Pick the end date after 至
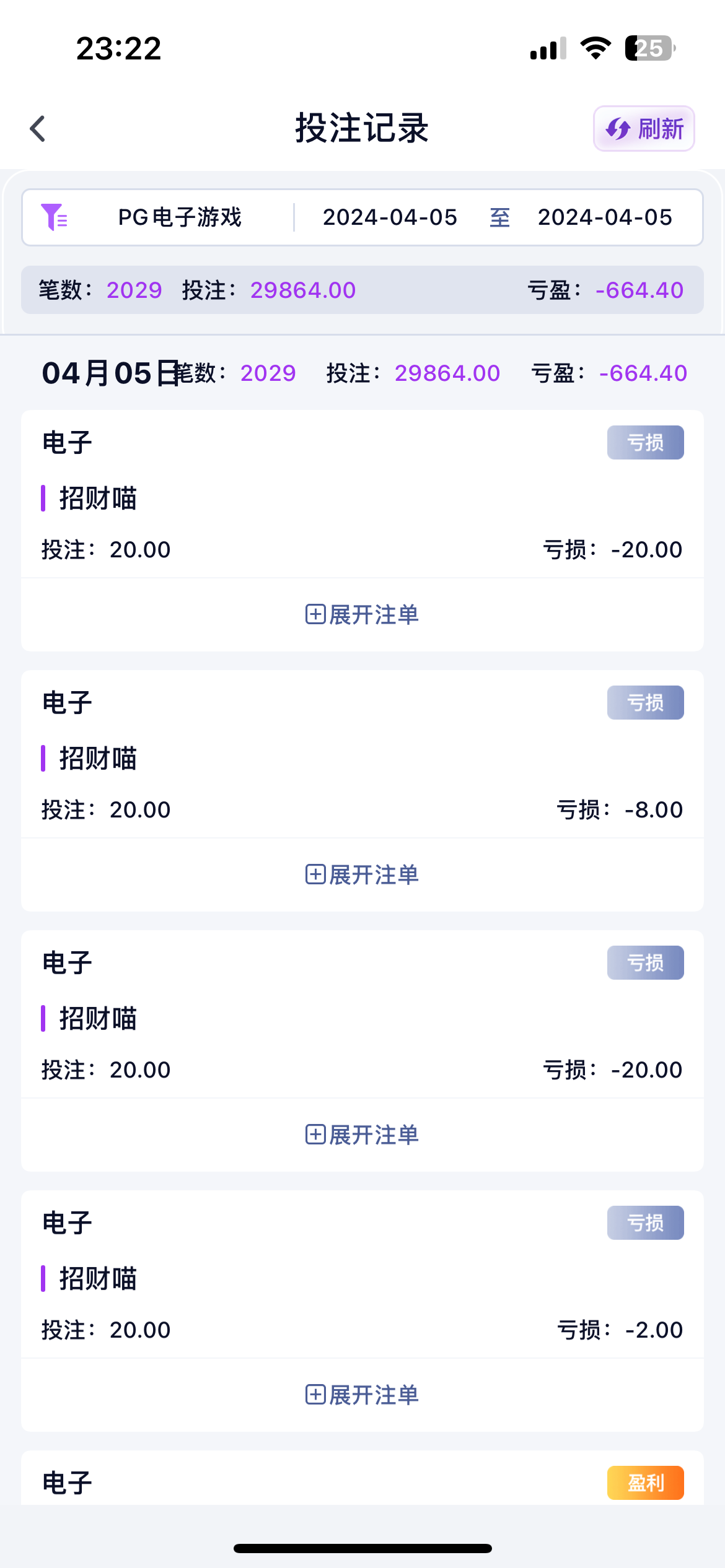Image resolution: width=725 pixels, height=1568 pixels. point(605,217)
